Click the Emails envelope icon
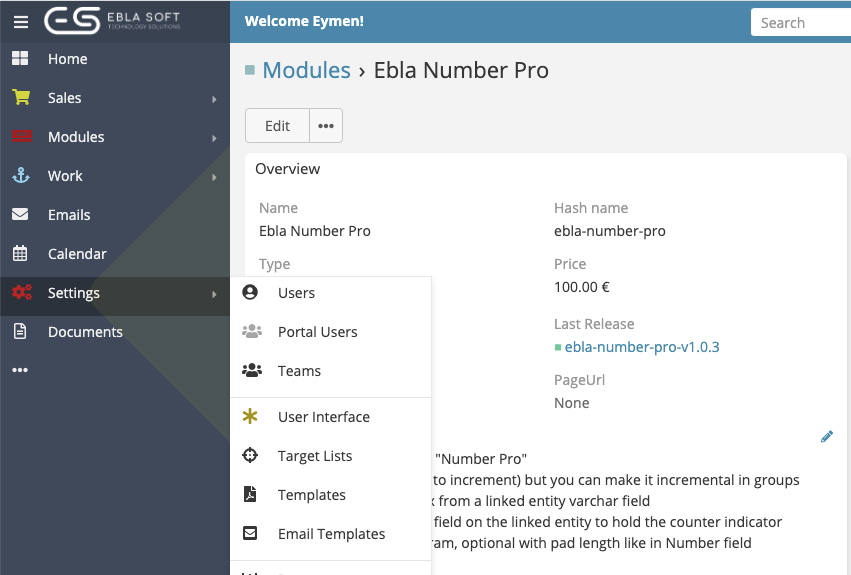851x575 pixels. point(20,215)
